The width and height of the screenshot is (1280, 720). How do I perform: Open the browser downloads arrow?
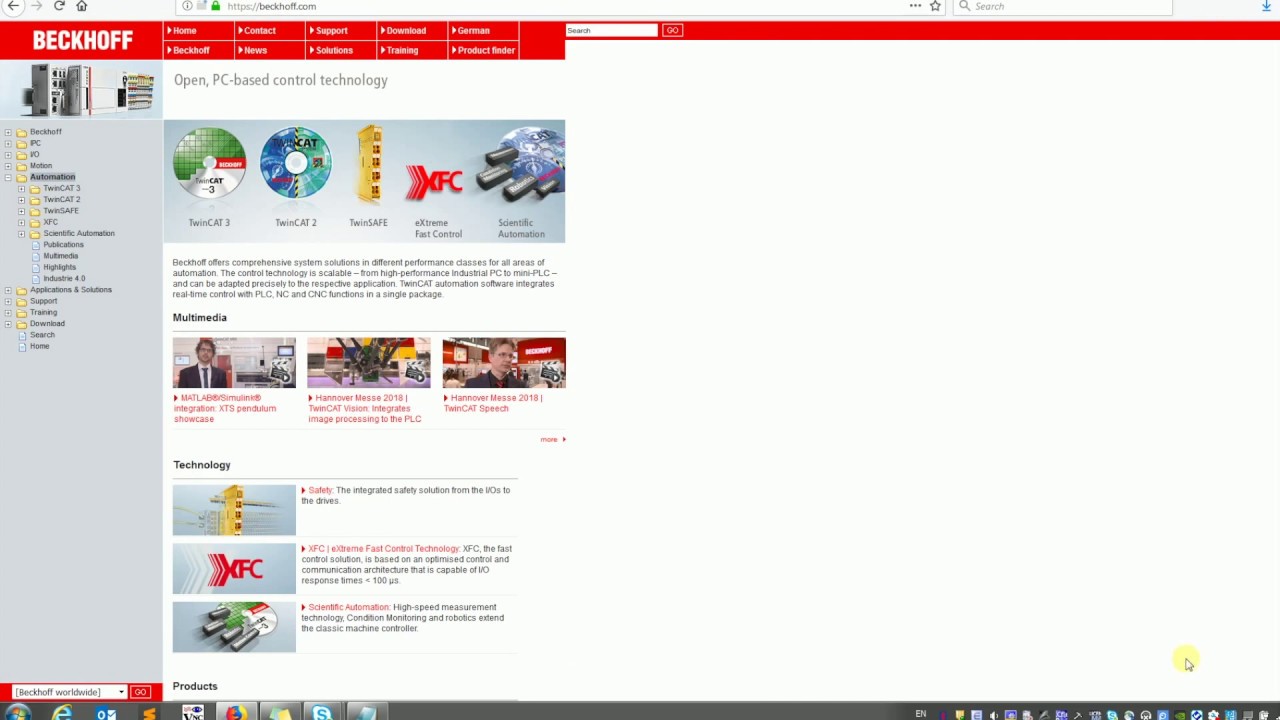click(x=1266, y=6)
